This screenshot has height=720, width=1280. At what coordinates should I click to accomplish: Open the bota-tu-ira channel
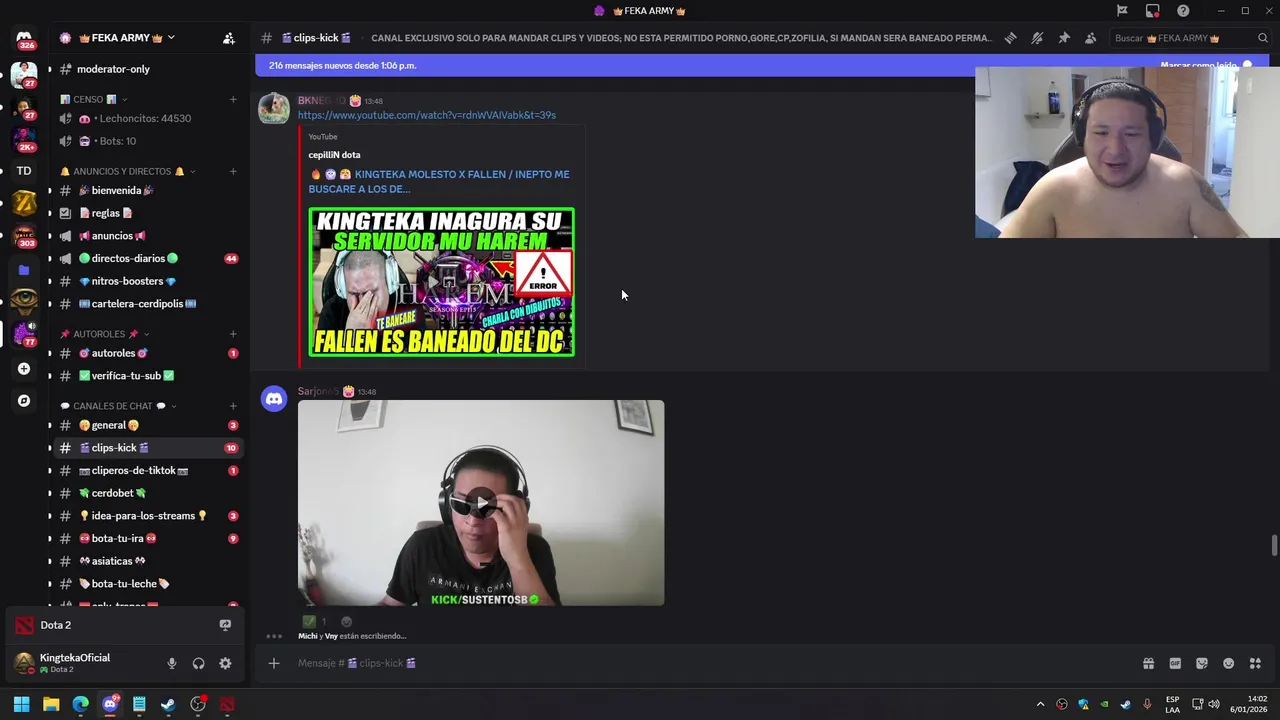[147, 538]
